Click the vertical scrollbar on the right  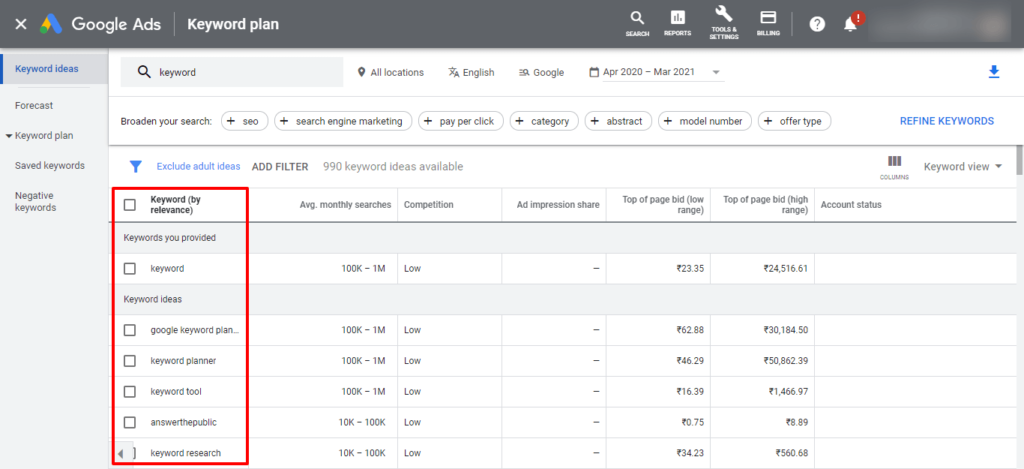coord(1019,160)
